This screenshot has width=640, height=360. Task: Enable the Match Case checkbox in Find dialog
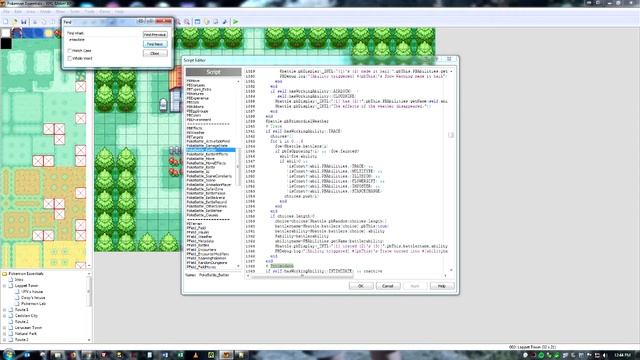point(69,51)
